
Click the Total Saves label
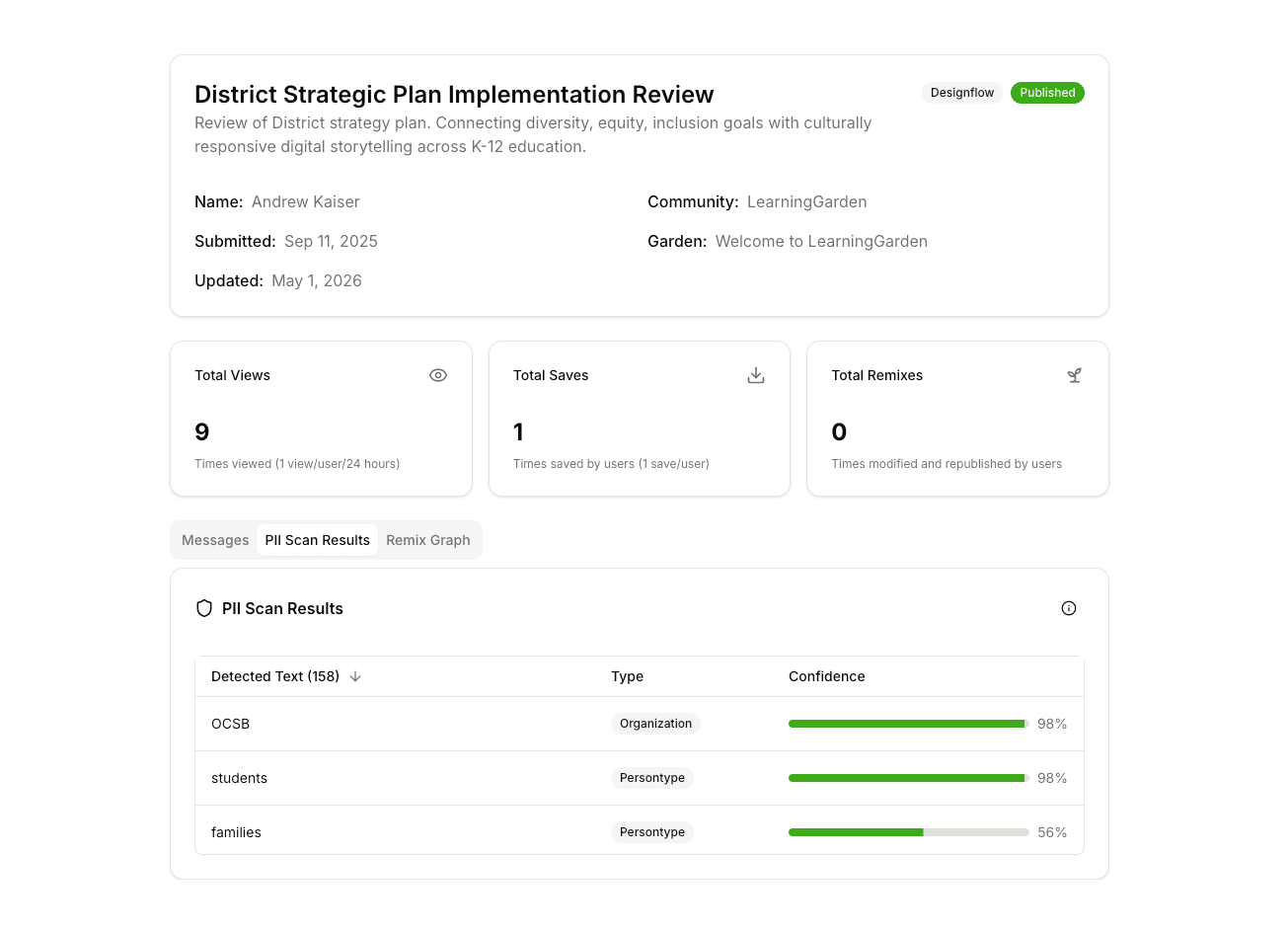point(551,375)
